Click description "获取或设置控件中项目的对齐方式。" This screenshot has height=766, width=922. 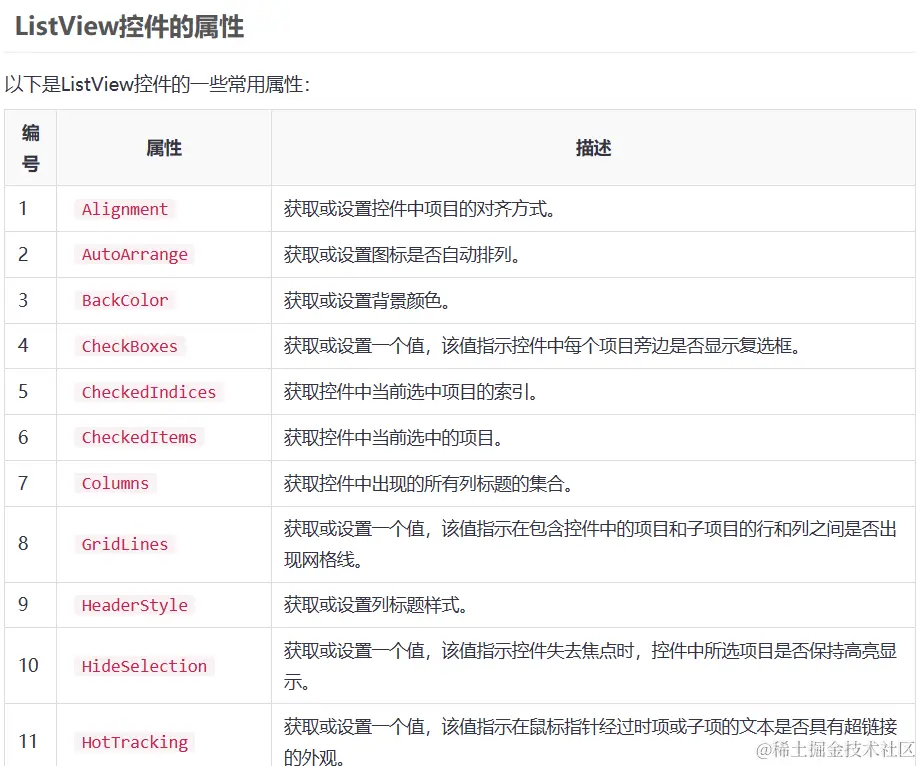click(420, 209)
